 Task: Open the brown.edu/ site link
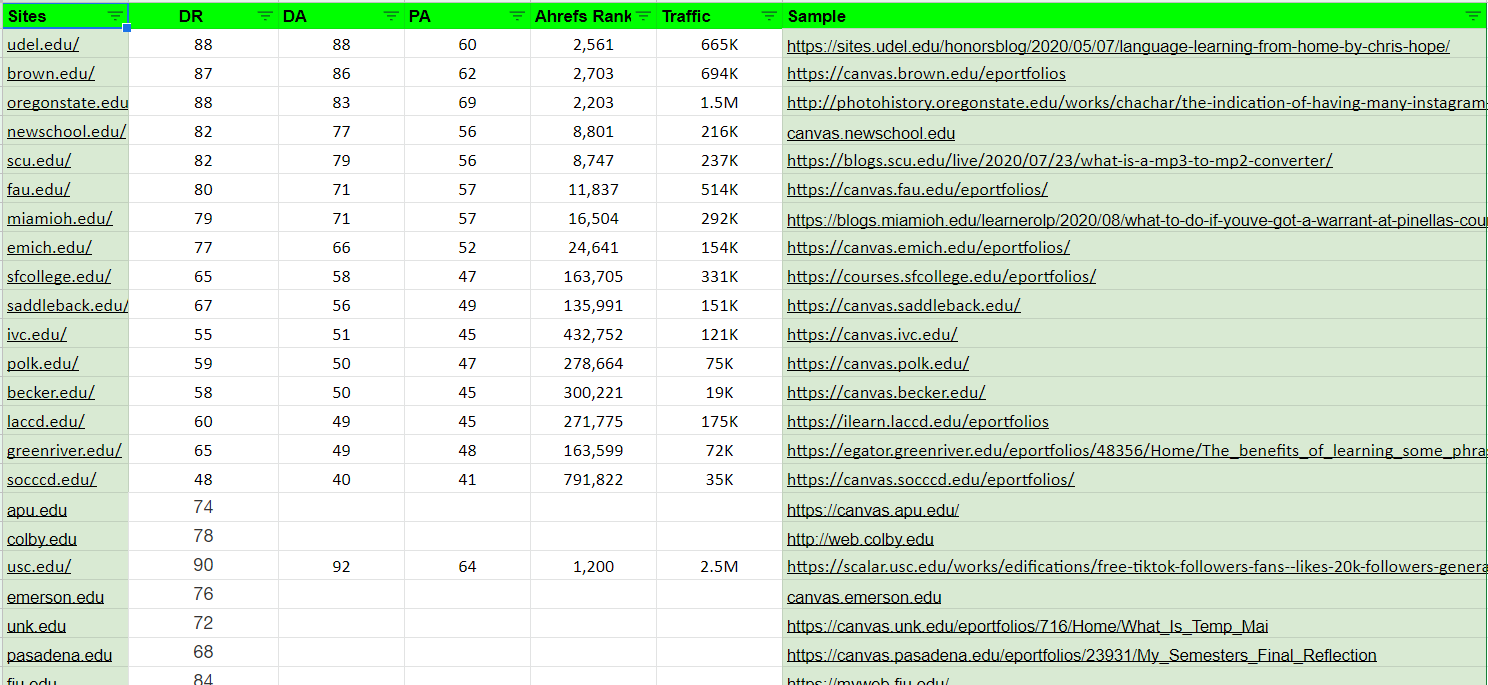(51, 74)
